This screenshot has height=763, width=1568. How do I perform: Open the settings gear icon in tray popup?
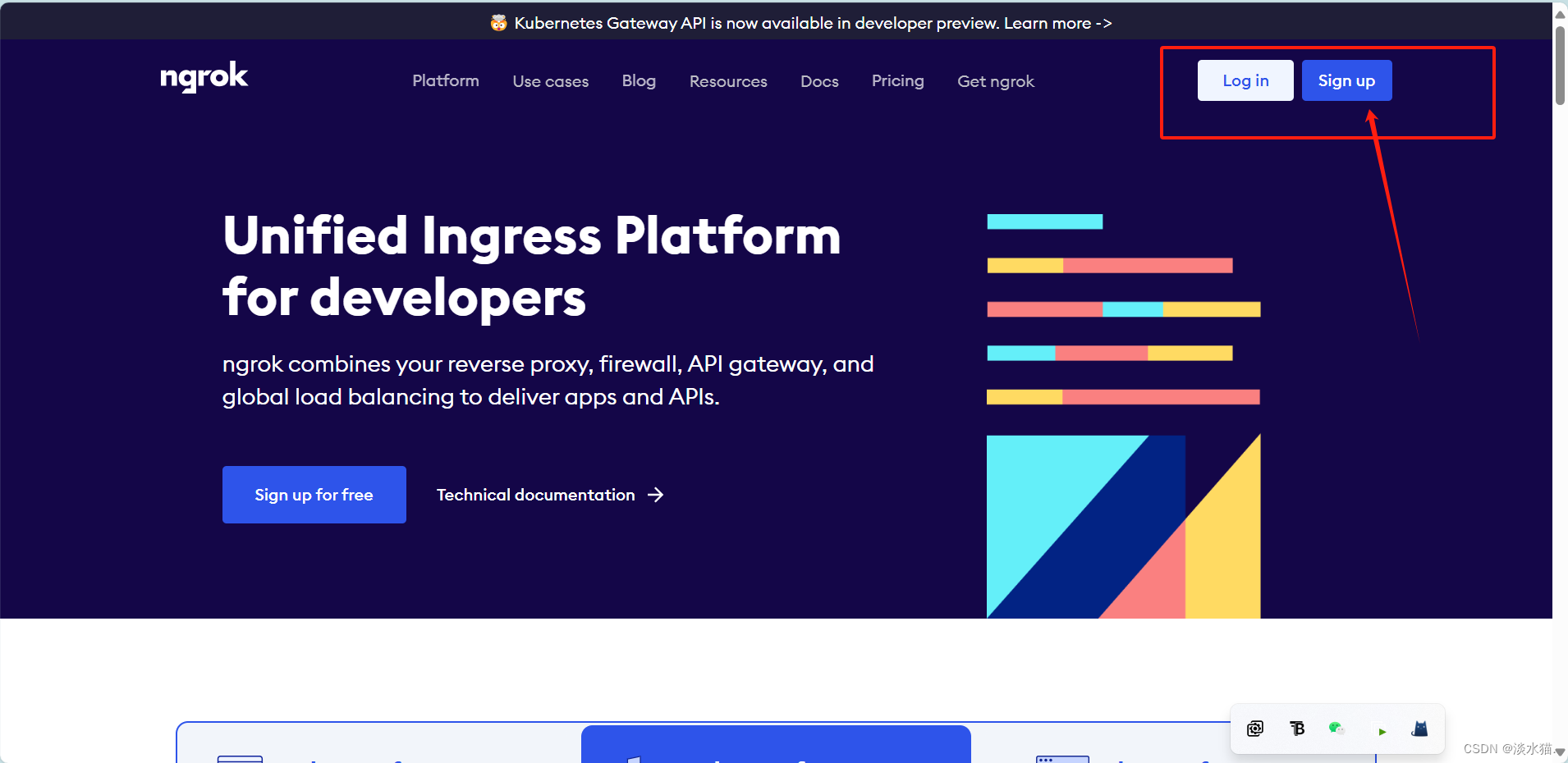(x=1255, y=729)
